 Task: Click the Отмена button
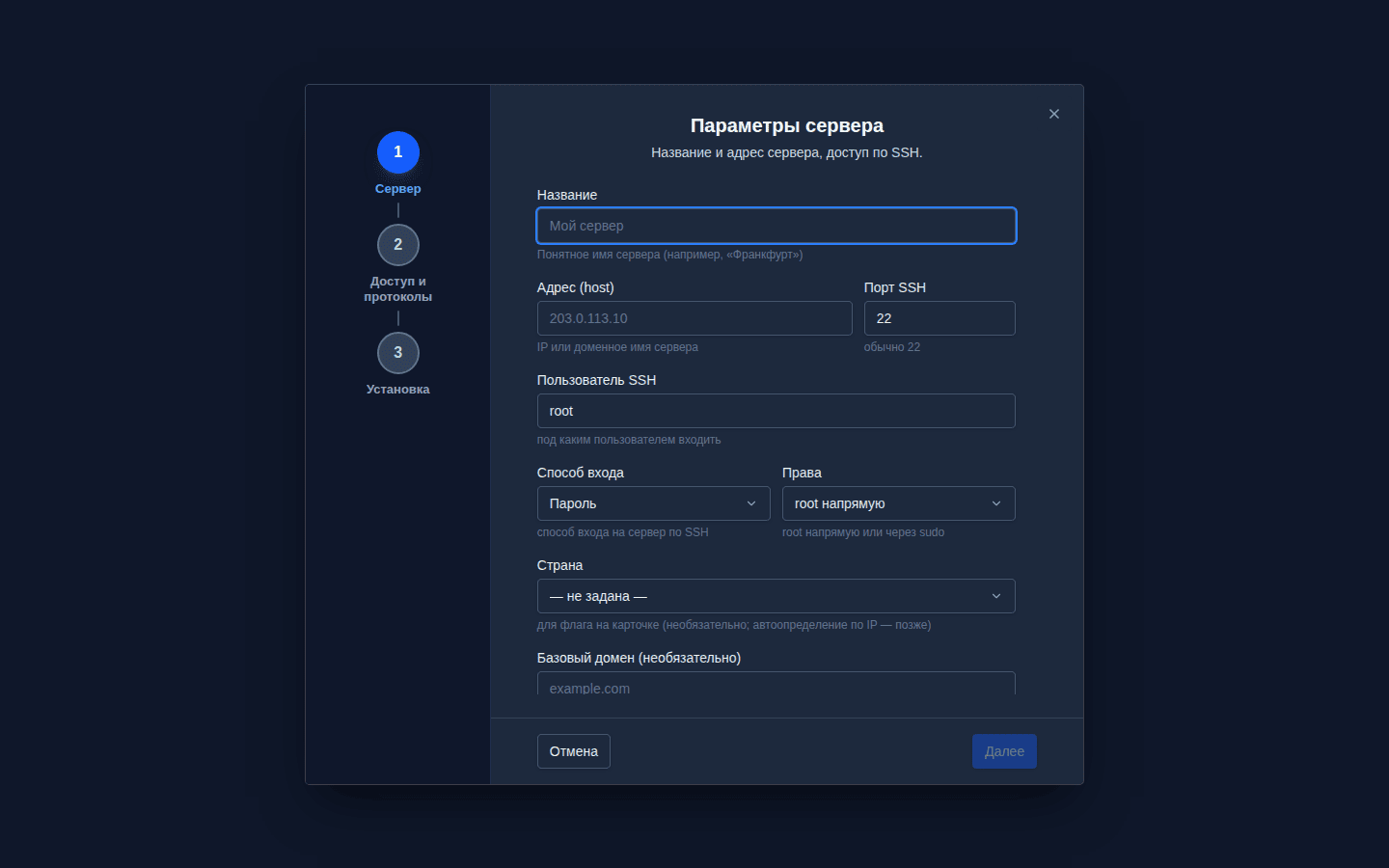click(x=574, y=751)
